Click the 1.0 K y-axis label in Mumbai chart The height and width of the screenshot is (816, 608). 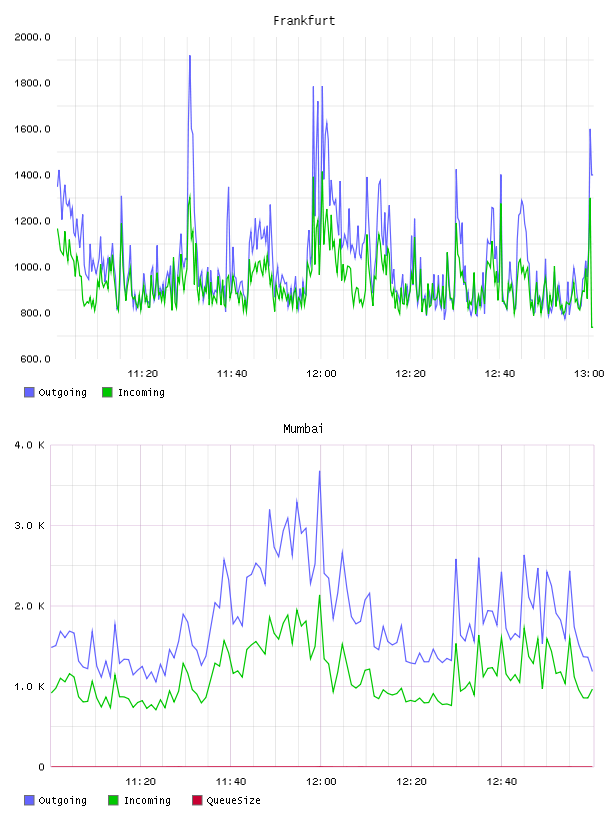pos(30,687)
